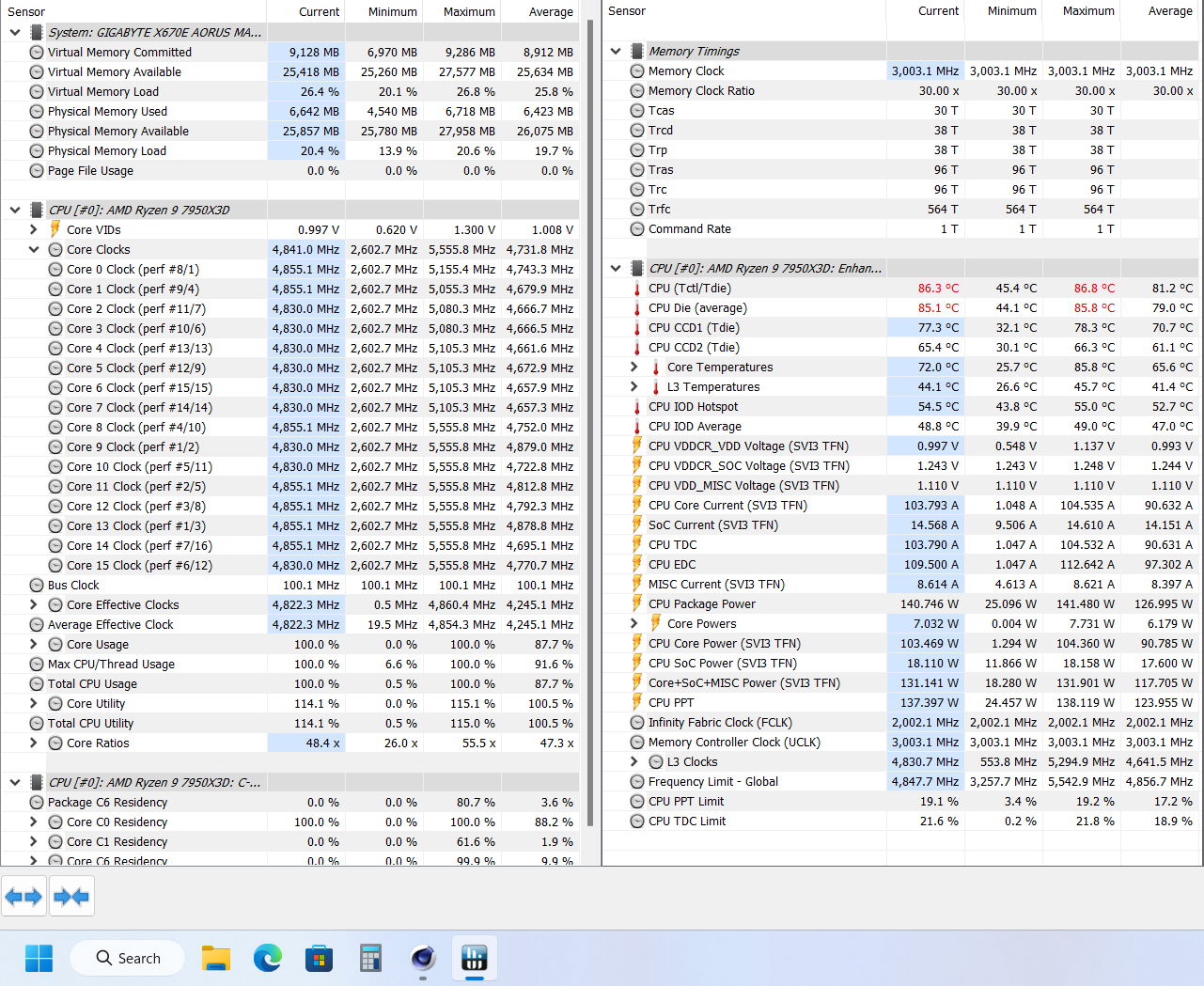Click the thermometer icon beside CPU Die (average)
The image size is (1204, 986).
pos(637,308)
